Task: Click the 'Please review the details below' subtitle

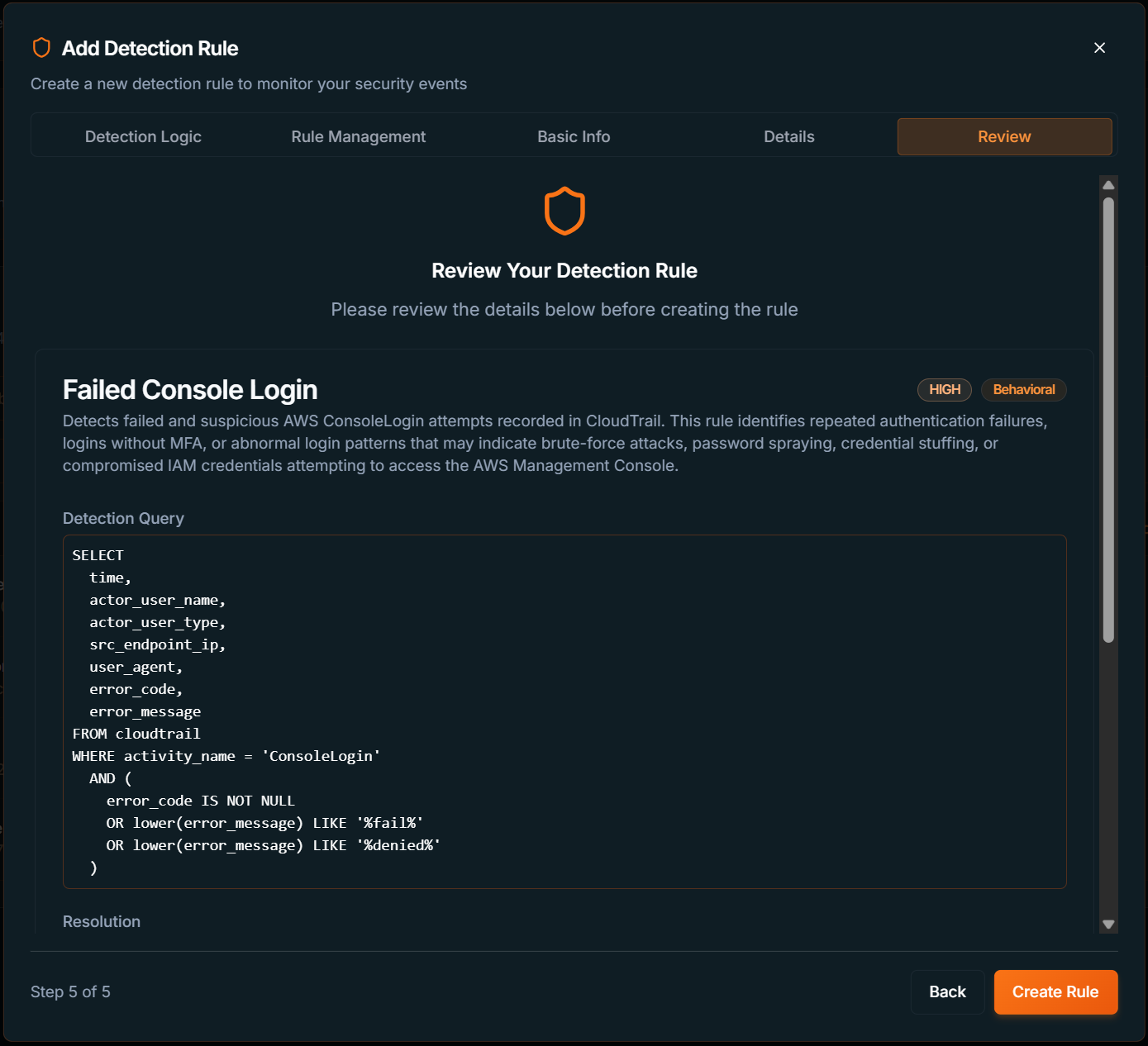Action: pyautogui.click(x=564, y=309)
